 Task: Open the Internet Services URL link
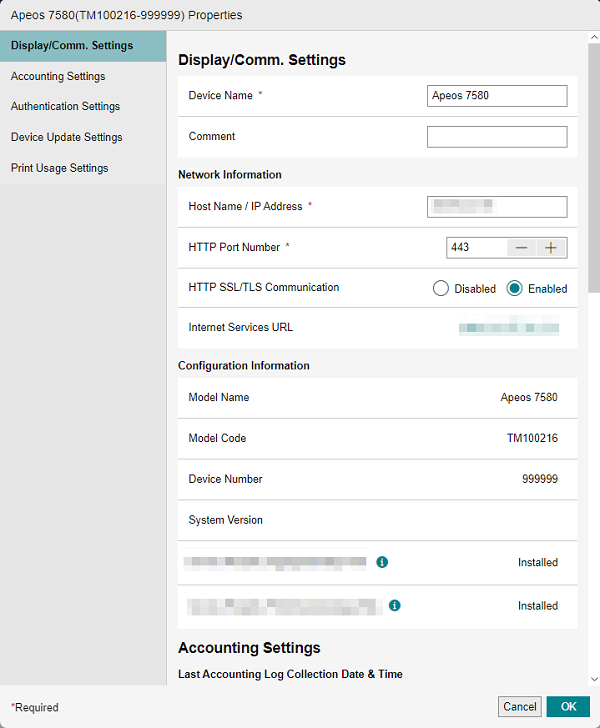click(509, 328)
